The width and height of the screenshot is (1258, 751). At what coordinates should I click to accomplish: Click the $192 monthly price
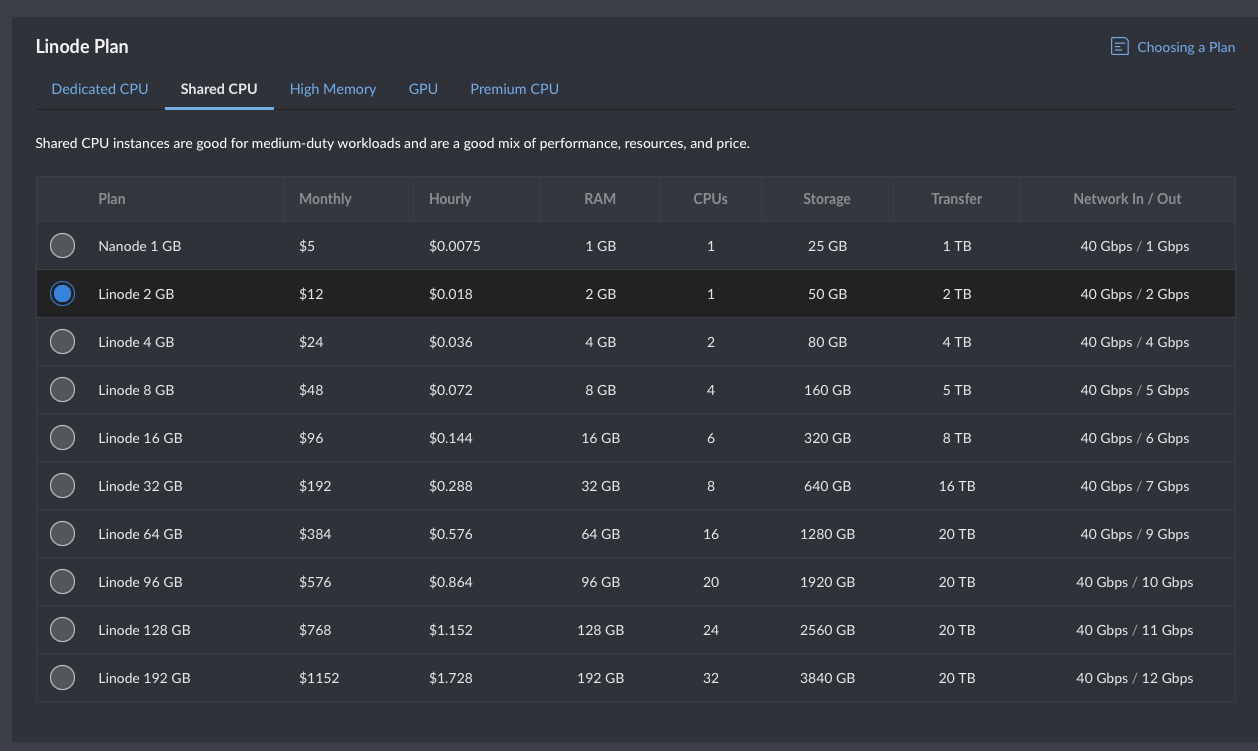315,486
